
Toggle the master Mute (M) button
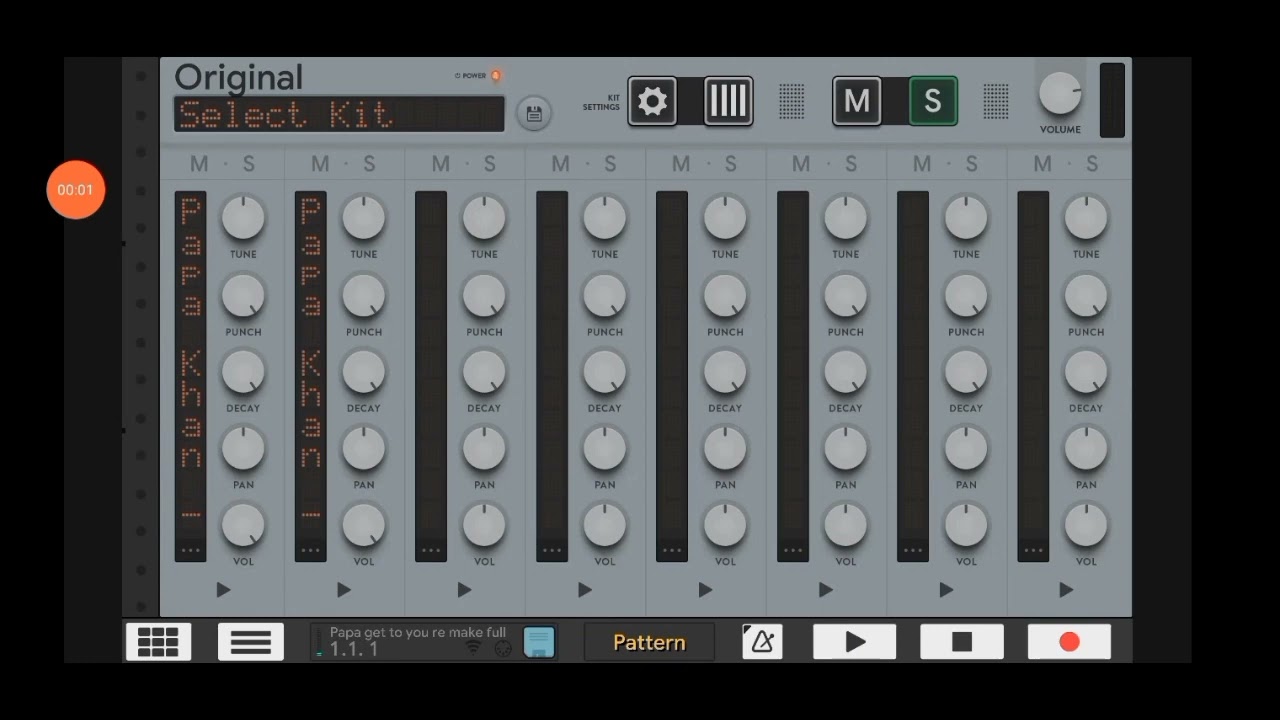click(x=857, y=101)
